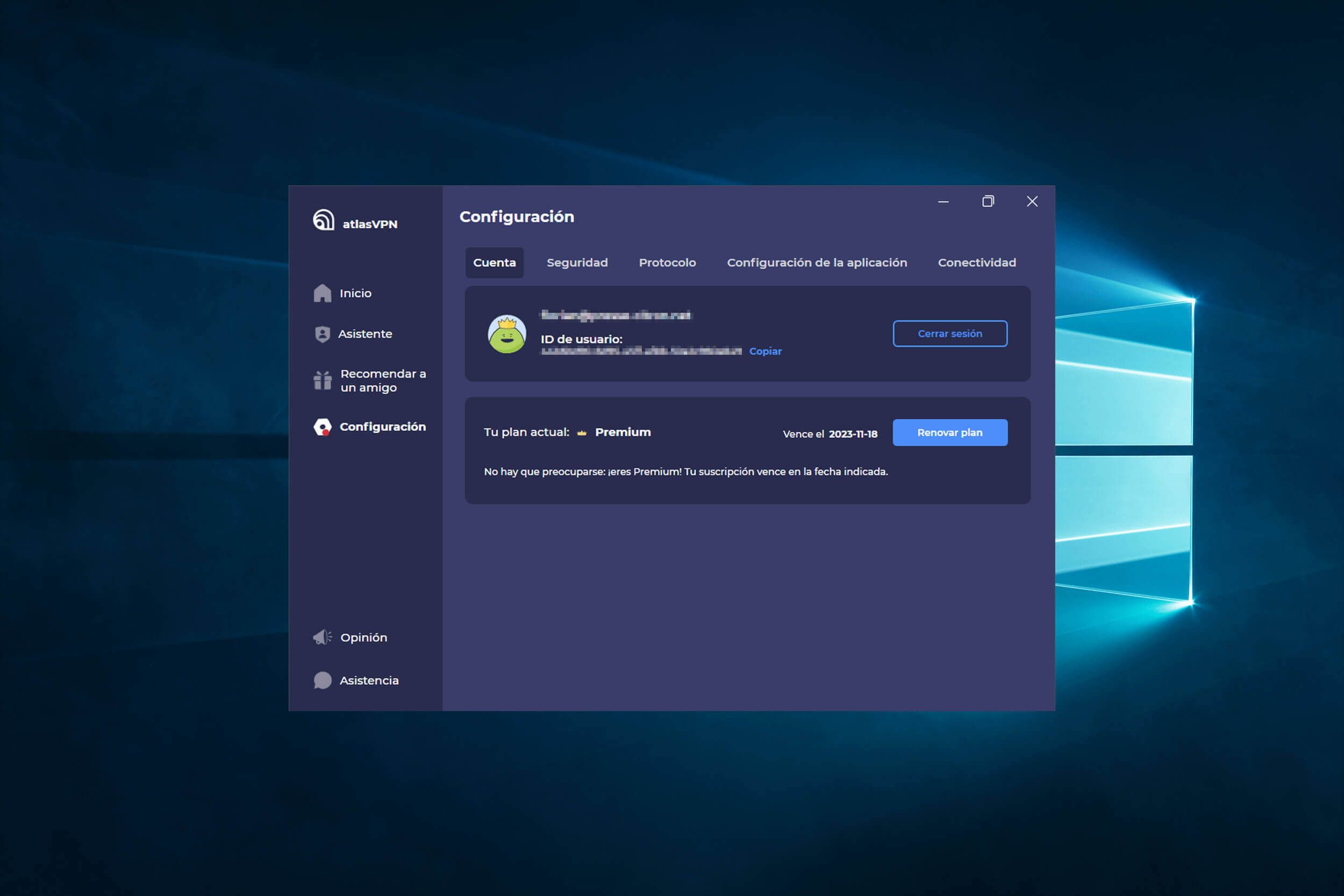Go to Configuración de la aplicación tab

pyautogui.click(x=817, y=263)
